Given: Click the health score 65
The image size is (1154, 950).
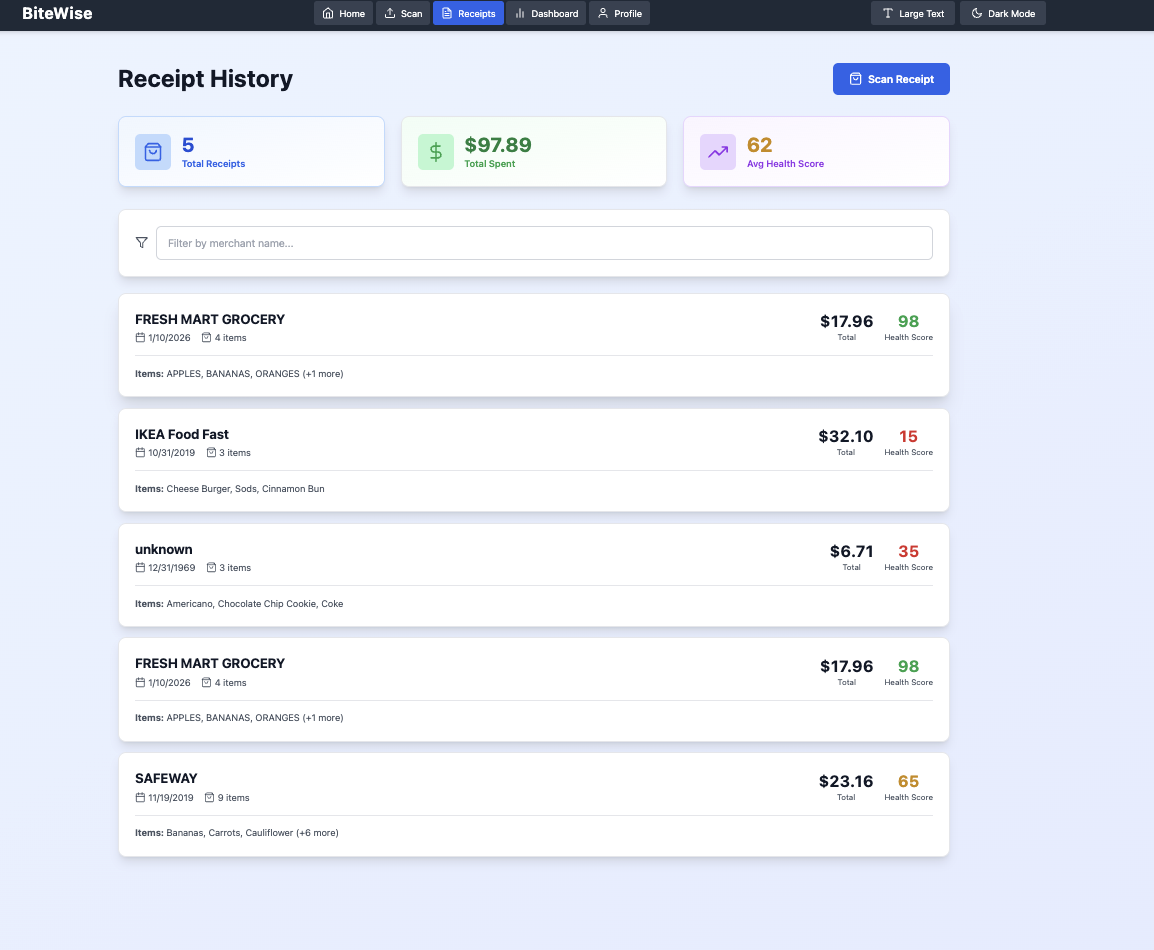Looking at the screenshot, I should click(908, 781).
